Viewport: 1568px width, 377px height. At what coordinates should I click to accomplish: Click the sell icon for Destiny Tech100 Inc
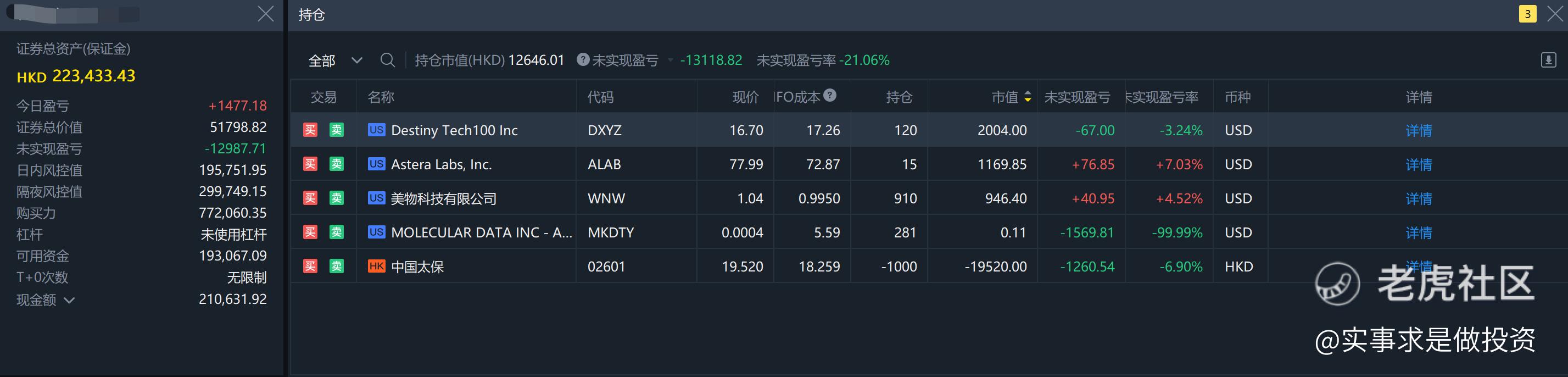(x=337, y=130)
